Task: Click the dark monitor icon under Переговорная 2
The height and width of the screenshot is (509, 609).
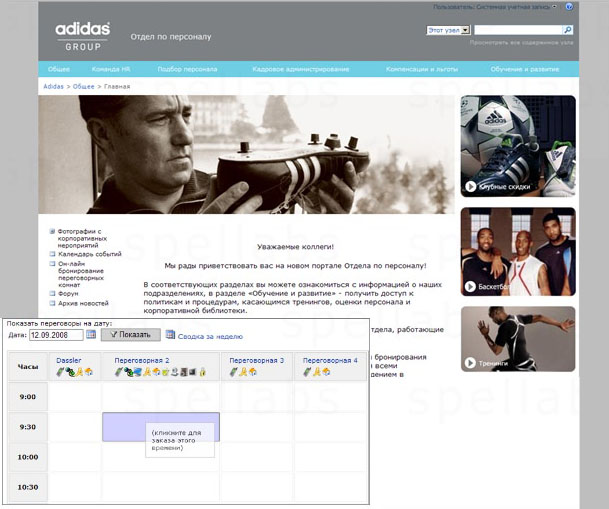Action: coord(193,372)
